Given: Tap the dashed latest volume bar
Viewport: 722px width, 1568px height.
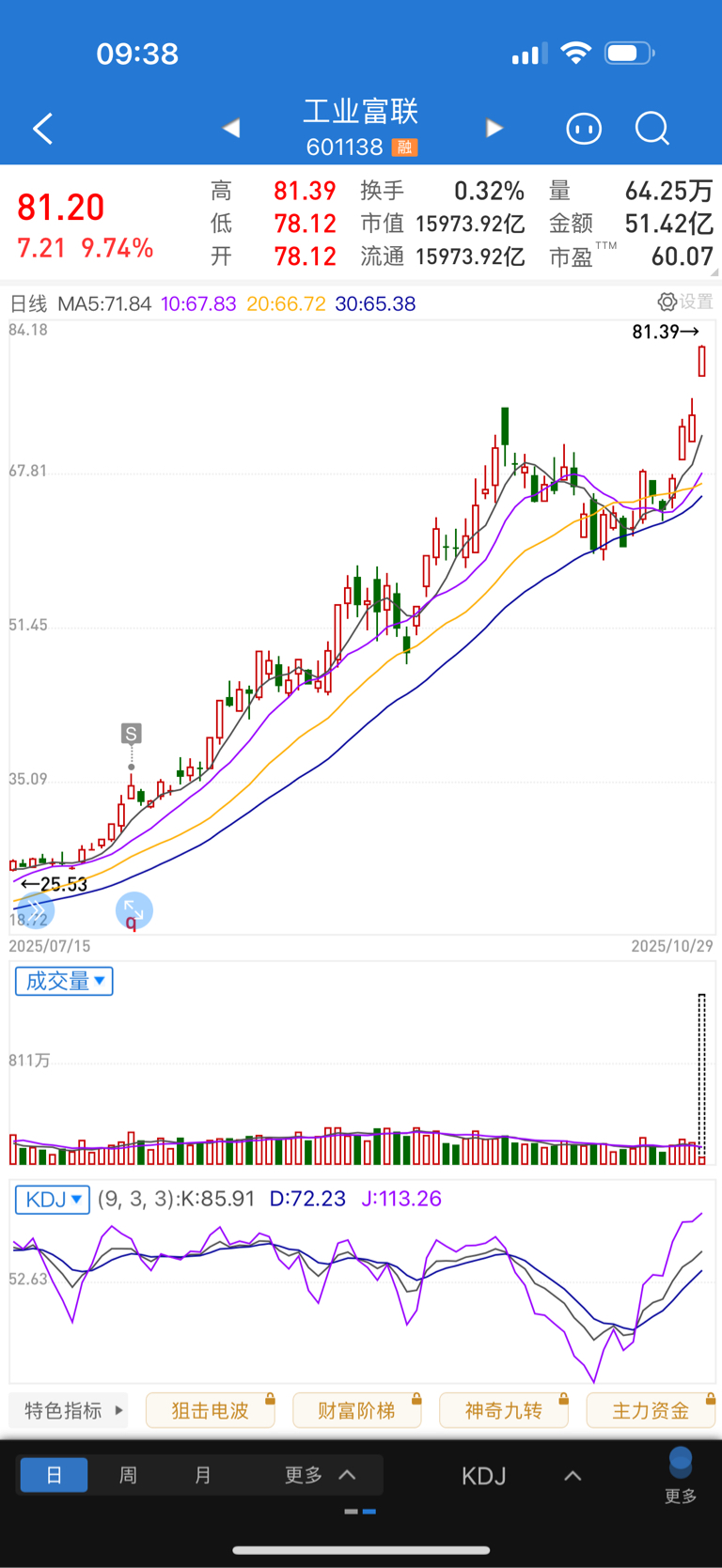Looking at the screenshot, I should tap(701, 1079).
